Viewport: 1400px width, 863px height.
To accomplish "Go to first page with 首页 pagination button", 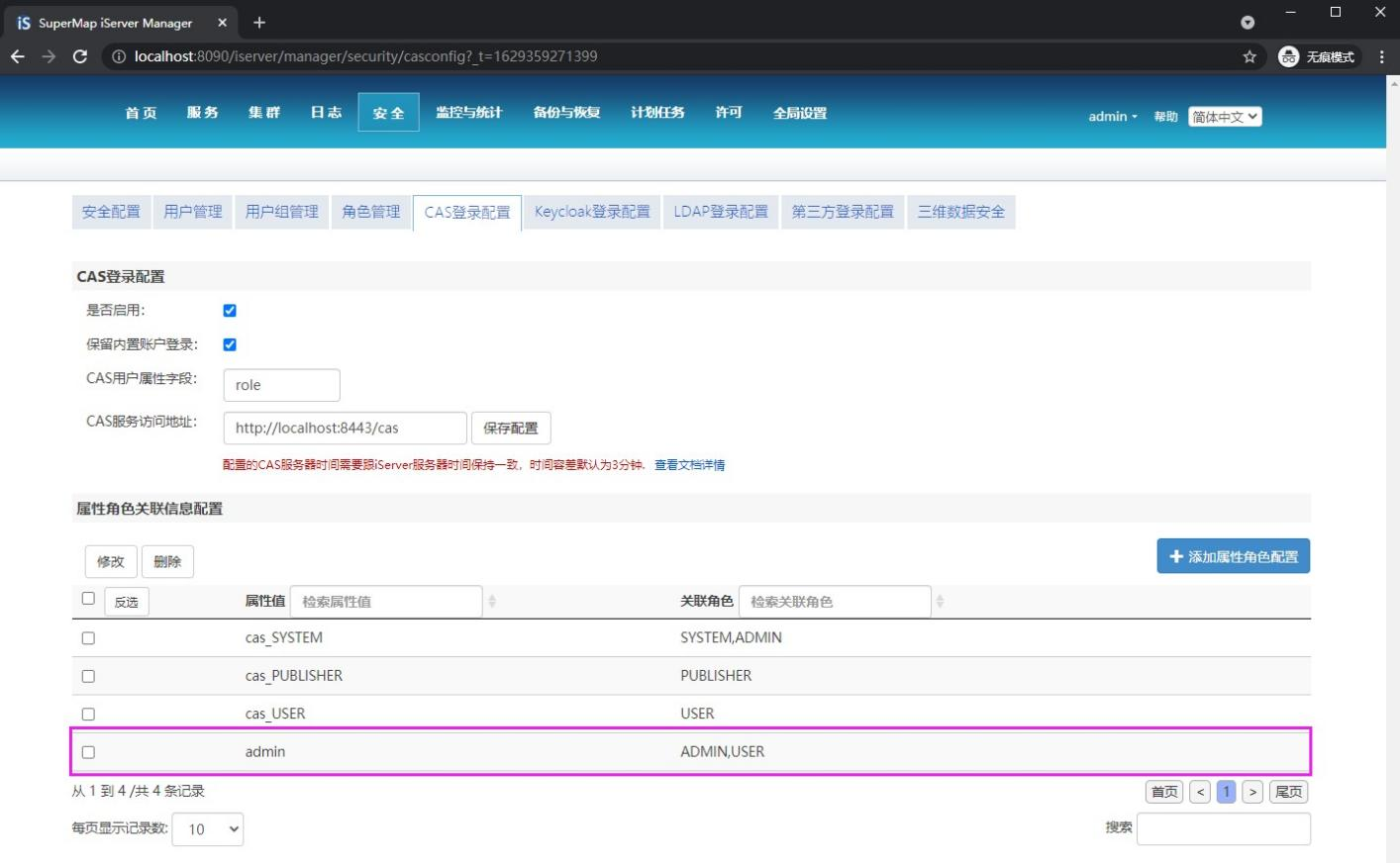I will (1164, 792).
